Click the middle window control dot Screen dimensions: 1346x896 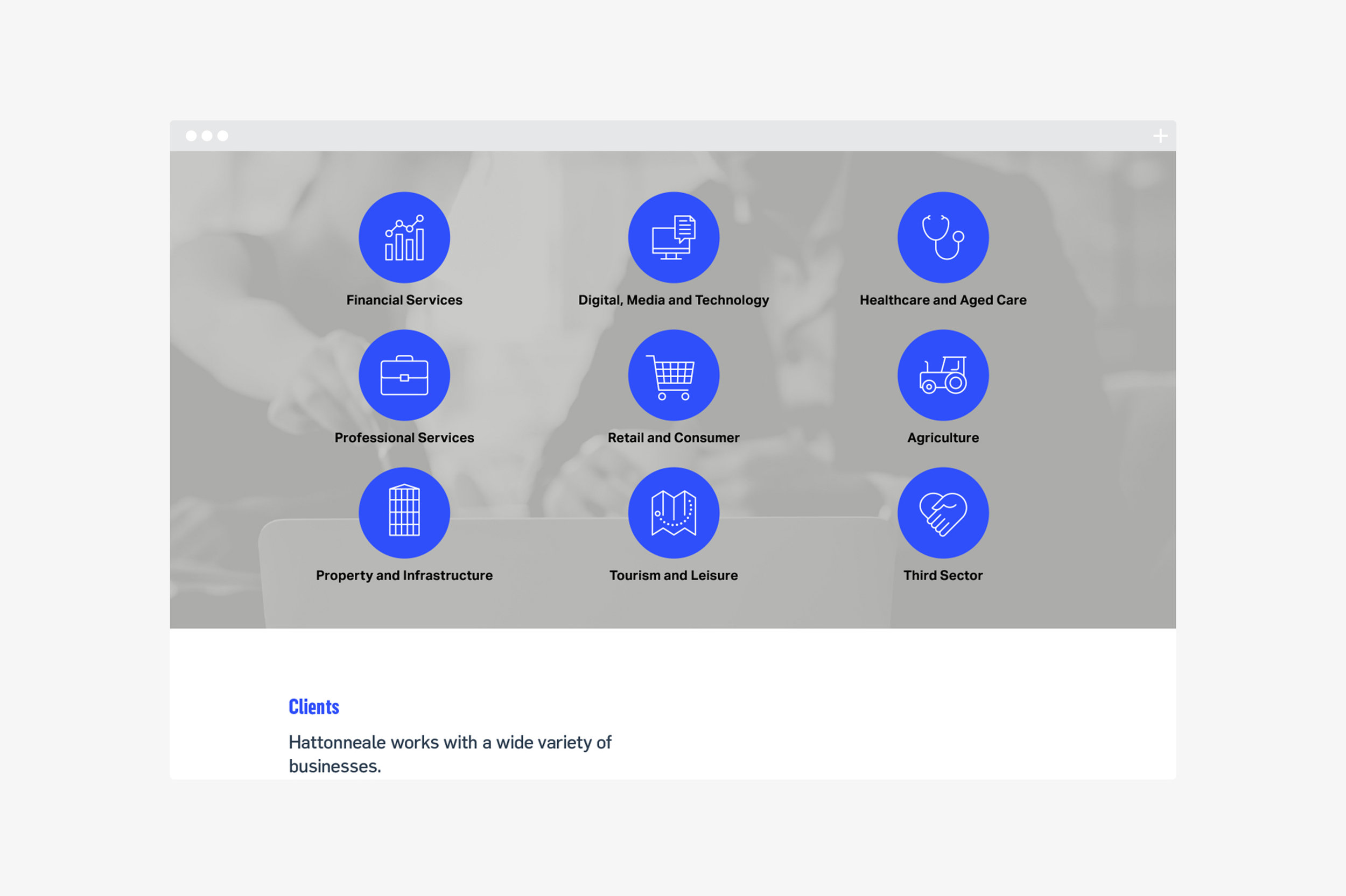(207, 136)
